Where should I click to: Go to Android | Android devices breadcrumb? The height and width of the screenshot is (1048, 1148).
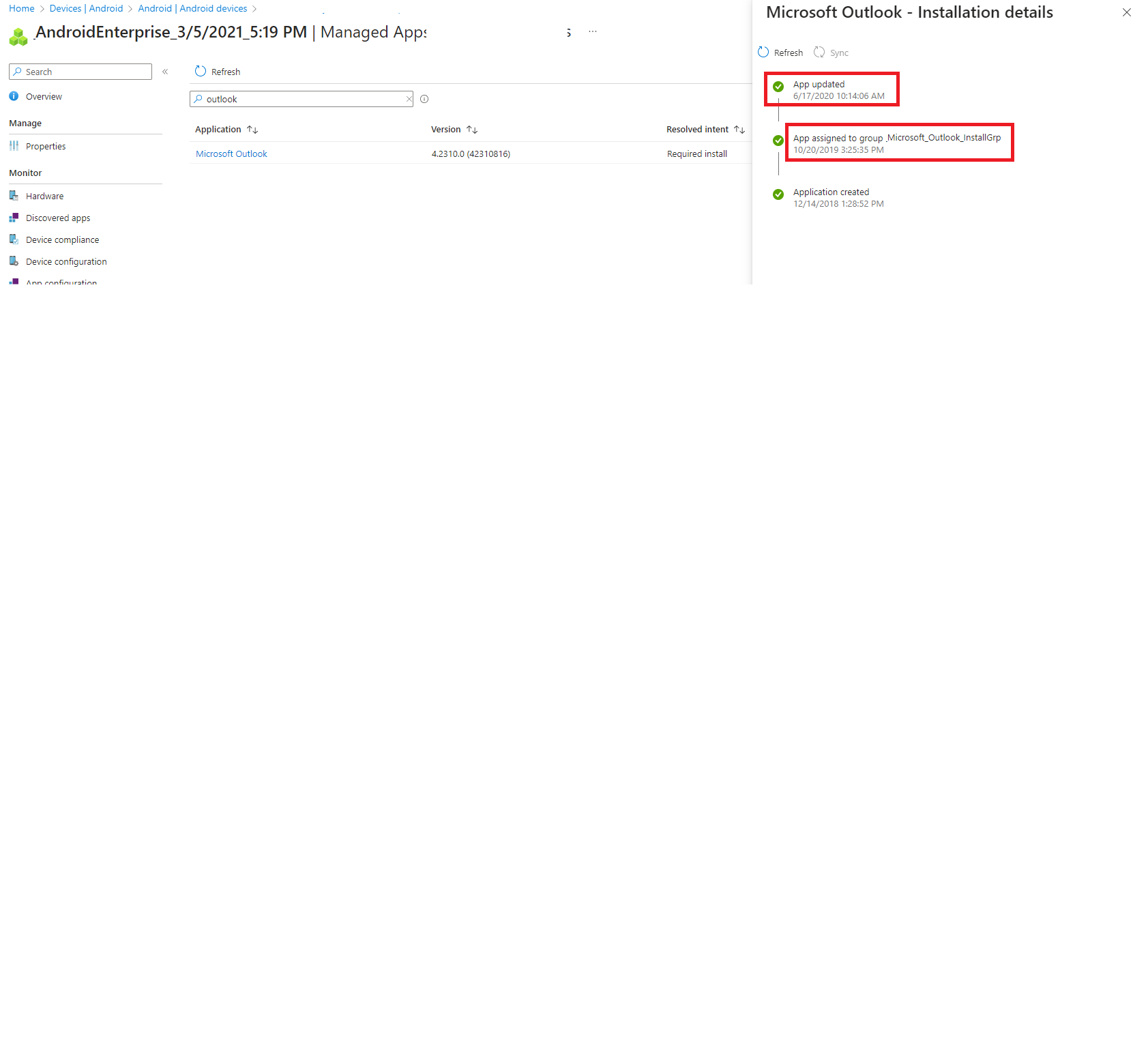192,8
